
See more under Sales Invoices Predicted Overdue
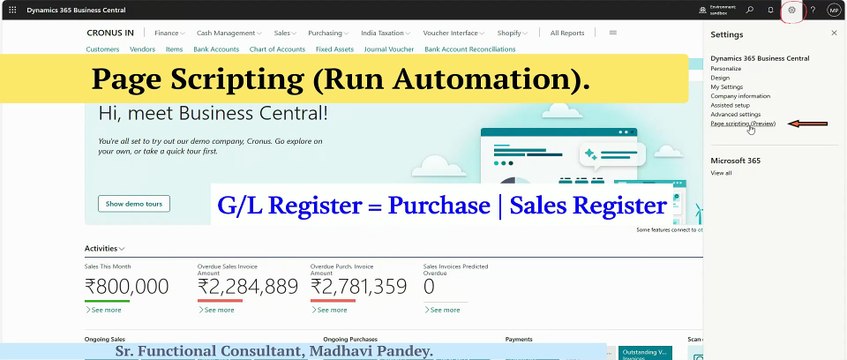click(442, 310)
